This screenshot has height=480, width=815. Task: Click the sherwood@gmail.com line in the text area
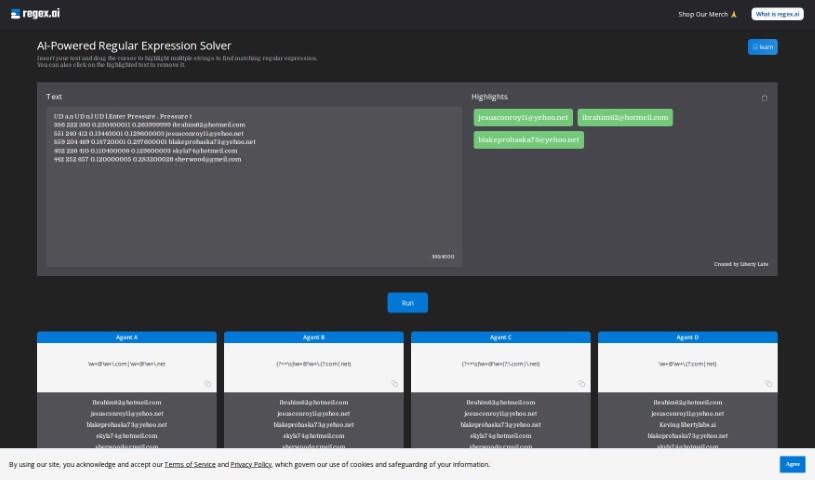[x=147, y=160]
